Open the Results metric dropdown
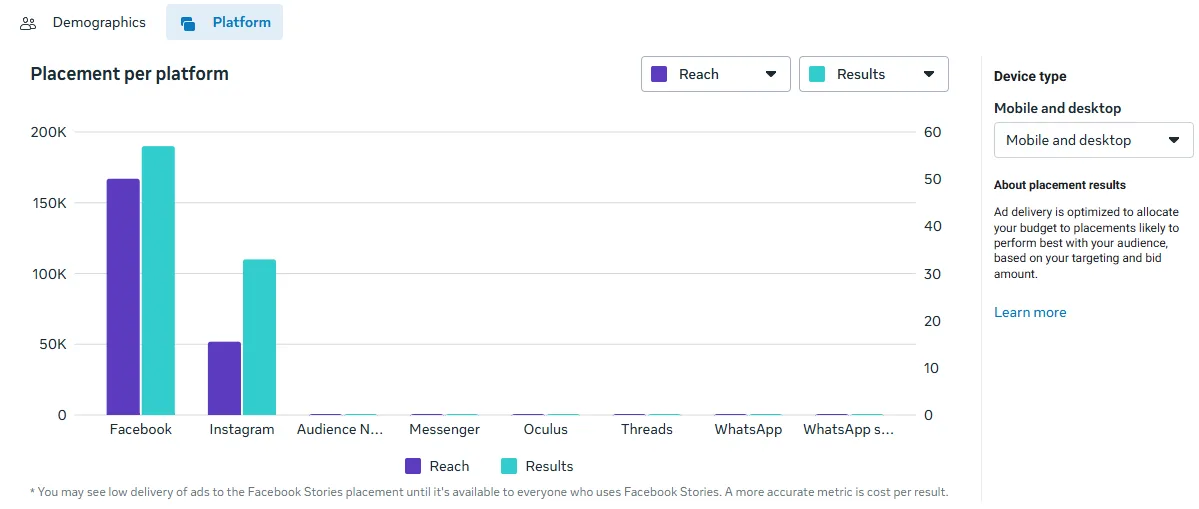The height and width of the screenshot is (509, 1199). 874,74
